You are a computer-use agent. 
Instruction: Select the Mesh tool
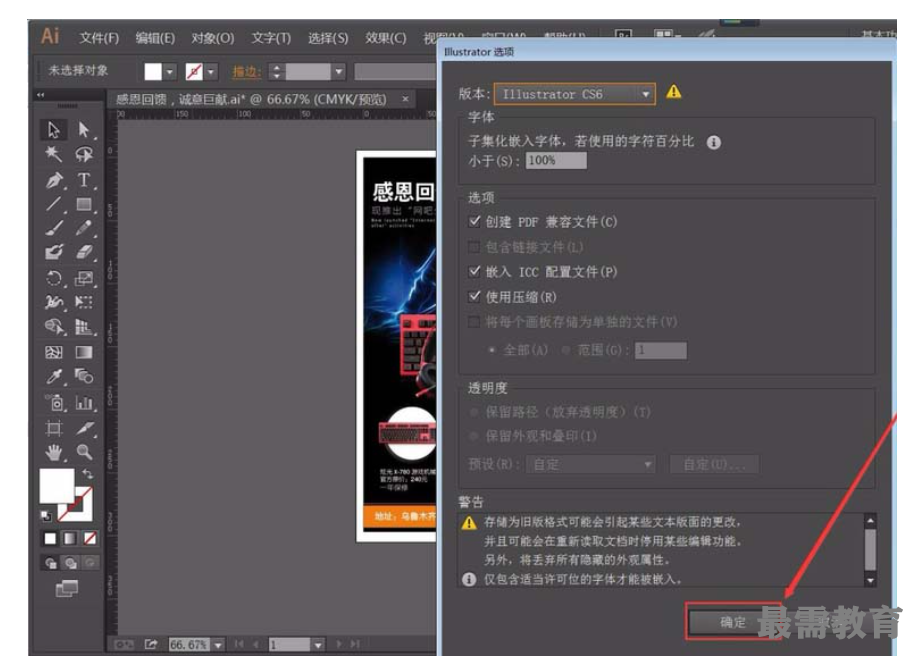(54, 352)
